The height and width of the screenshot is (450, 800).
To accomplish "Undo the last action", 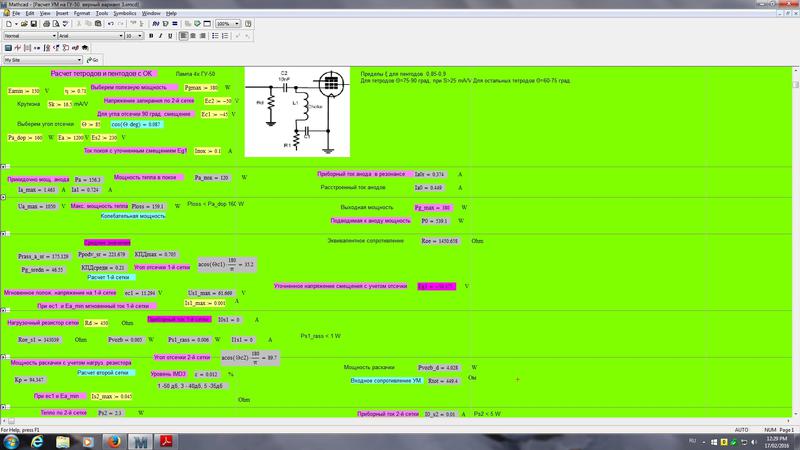I will (111, 23).
